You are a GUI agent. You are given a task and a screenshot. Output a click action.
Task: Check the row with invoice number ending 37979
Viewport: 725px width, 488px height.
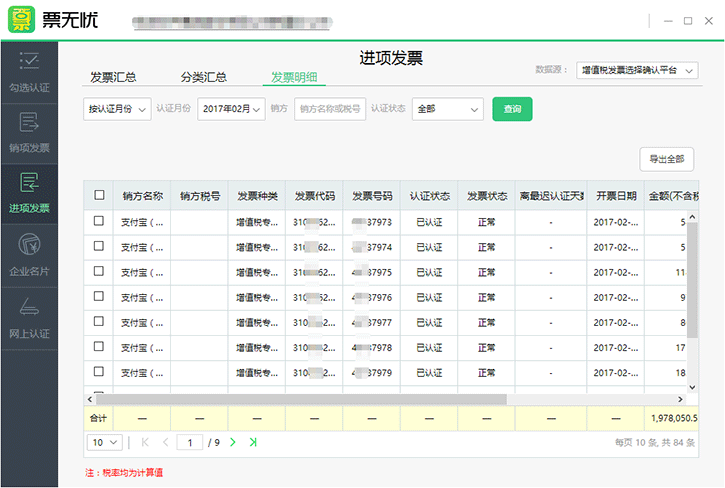(98, 371)
